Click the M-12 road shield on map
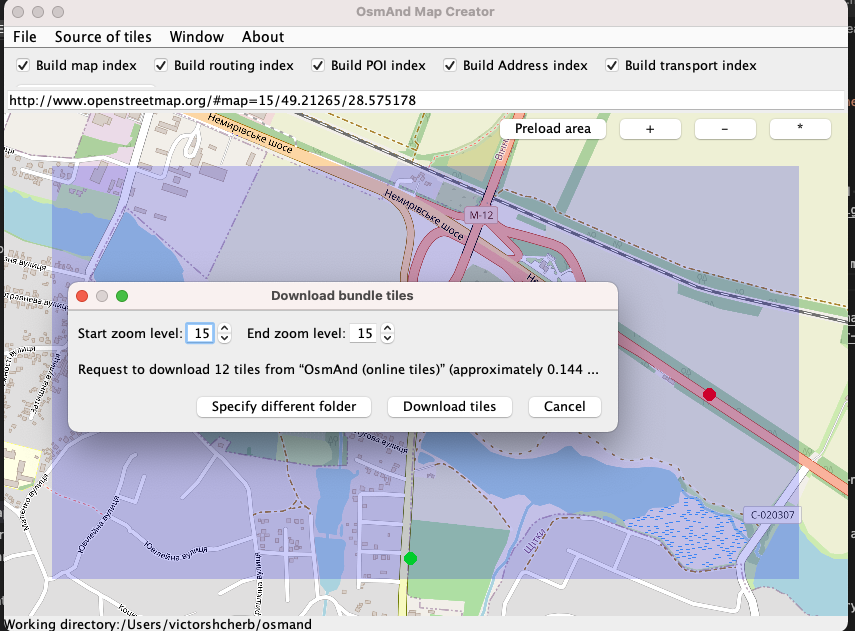The width and height of the screenshot is (855, 631). tap(479, 215)
